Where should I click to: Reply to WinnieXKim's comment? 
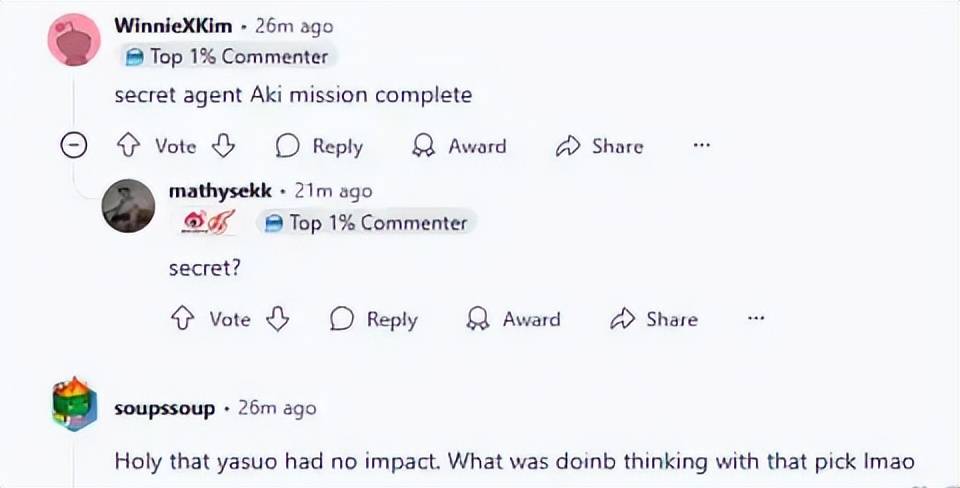(x=319, y=146)
